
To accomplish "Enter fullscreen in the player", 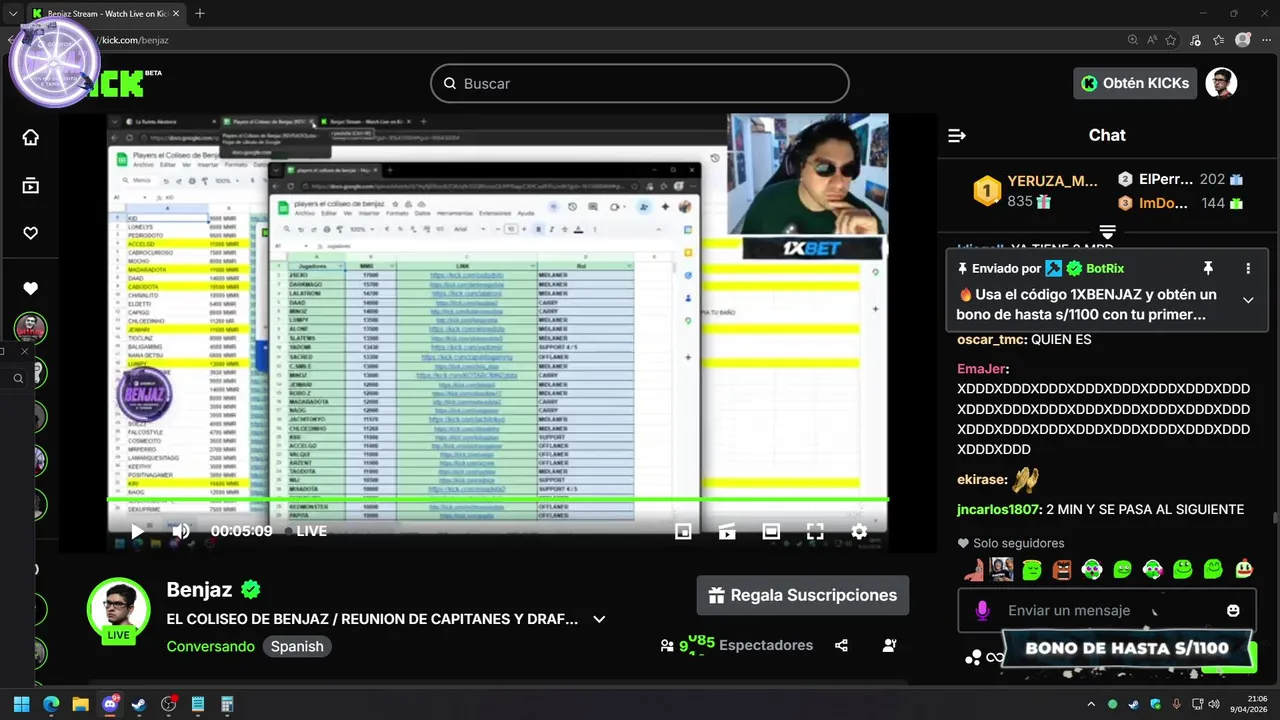I will (x=815, y=531).
